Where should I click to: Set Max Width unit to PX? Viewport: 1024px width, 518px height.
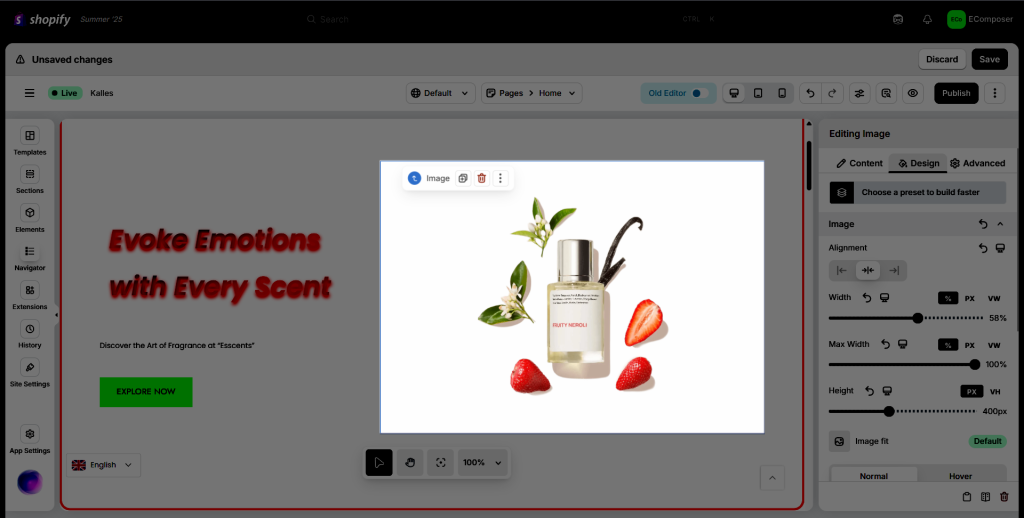pos(970,345)
